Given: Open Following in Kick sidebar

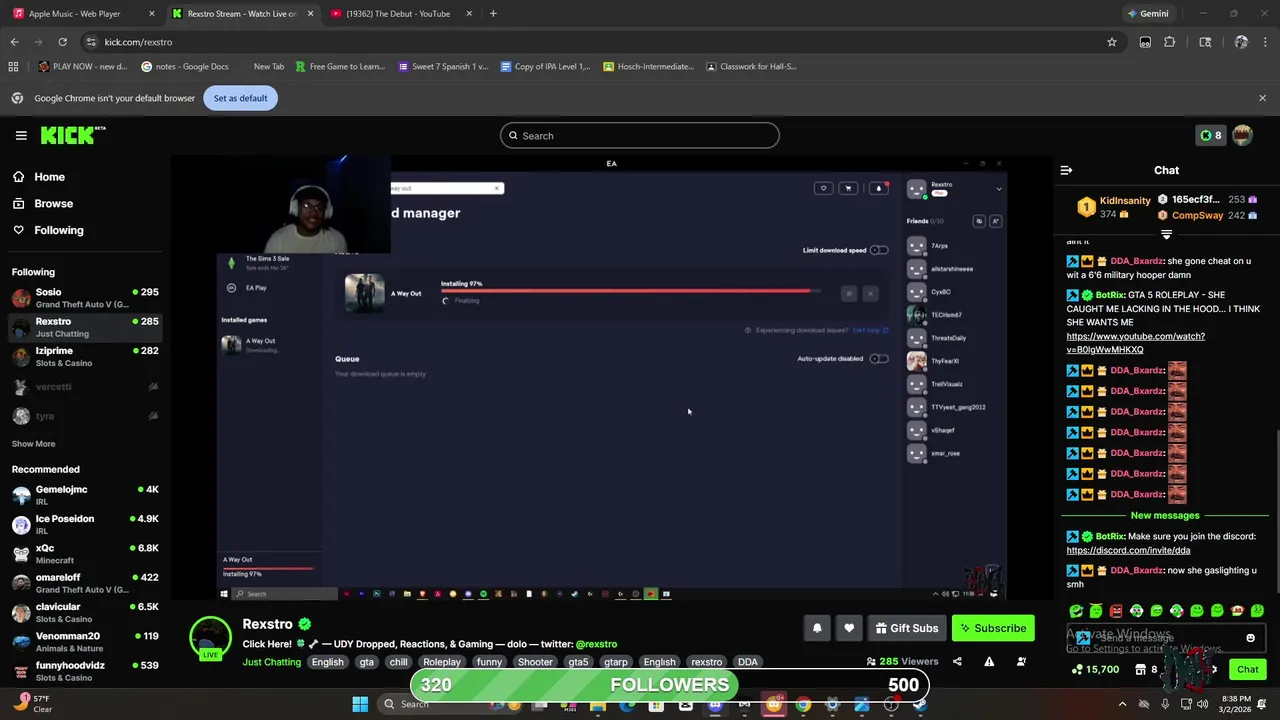Looking at the screenshot, I should 47,230.
